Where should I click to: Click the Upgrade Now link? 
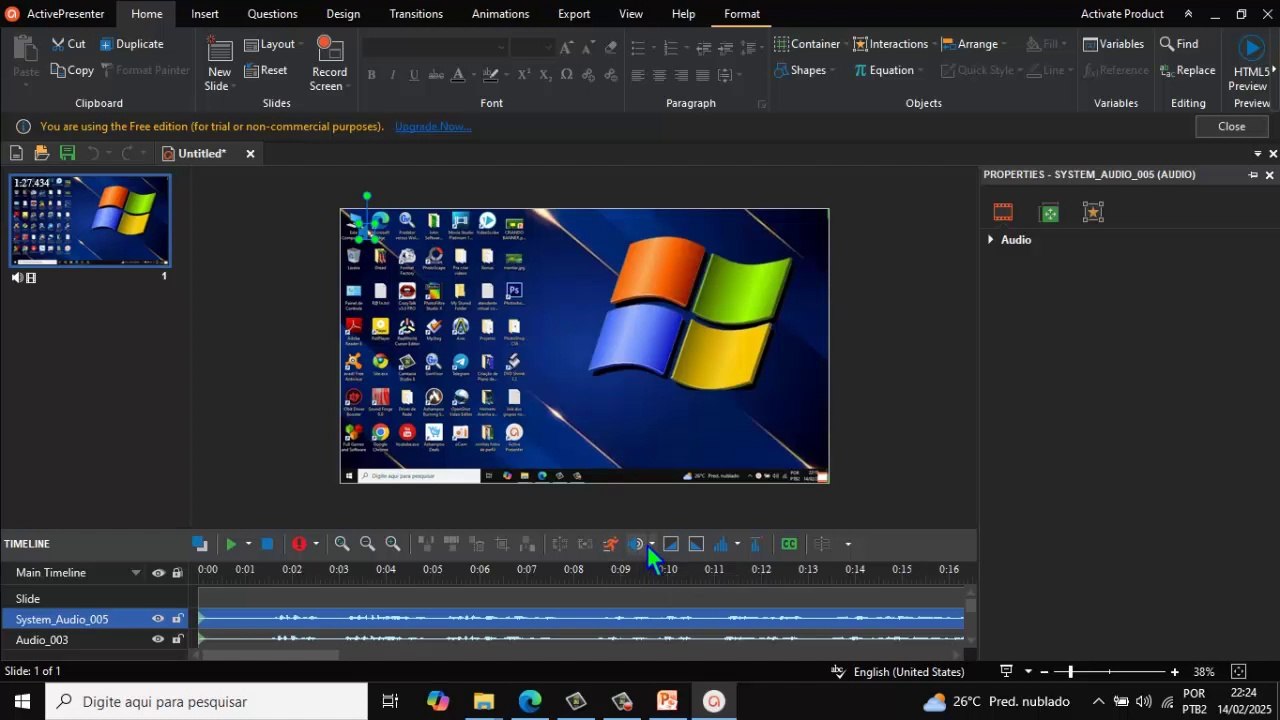[433, 127]
